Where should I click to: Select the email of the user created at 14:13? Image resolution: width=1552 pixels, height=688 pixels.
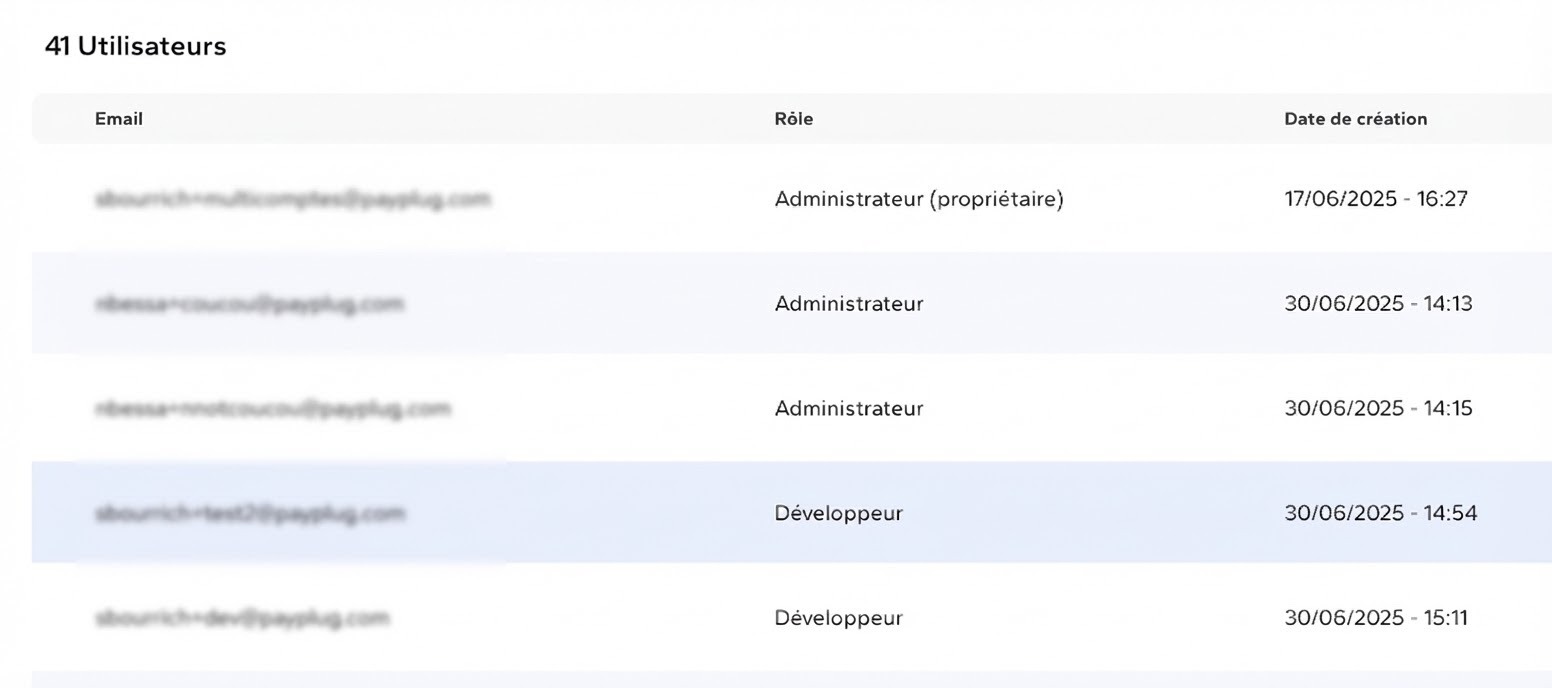249,304
